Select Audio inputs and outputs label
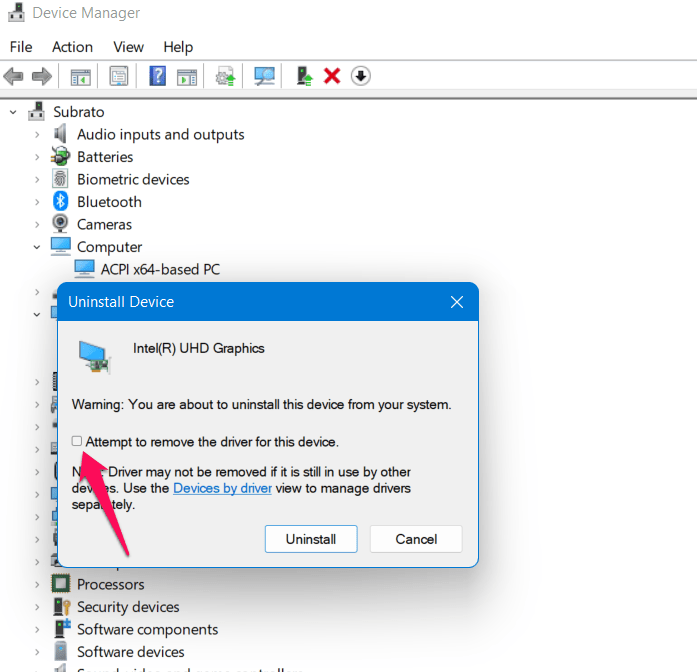The image size is (697, 672). 160,135
